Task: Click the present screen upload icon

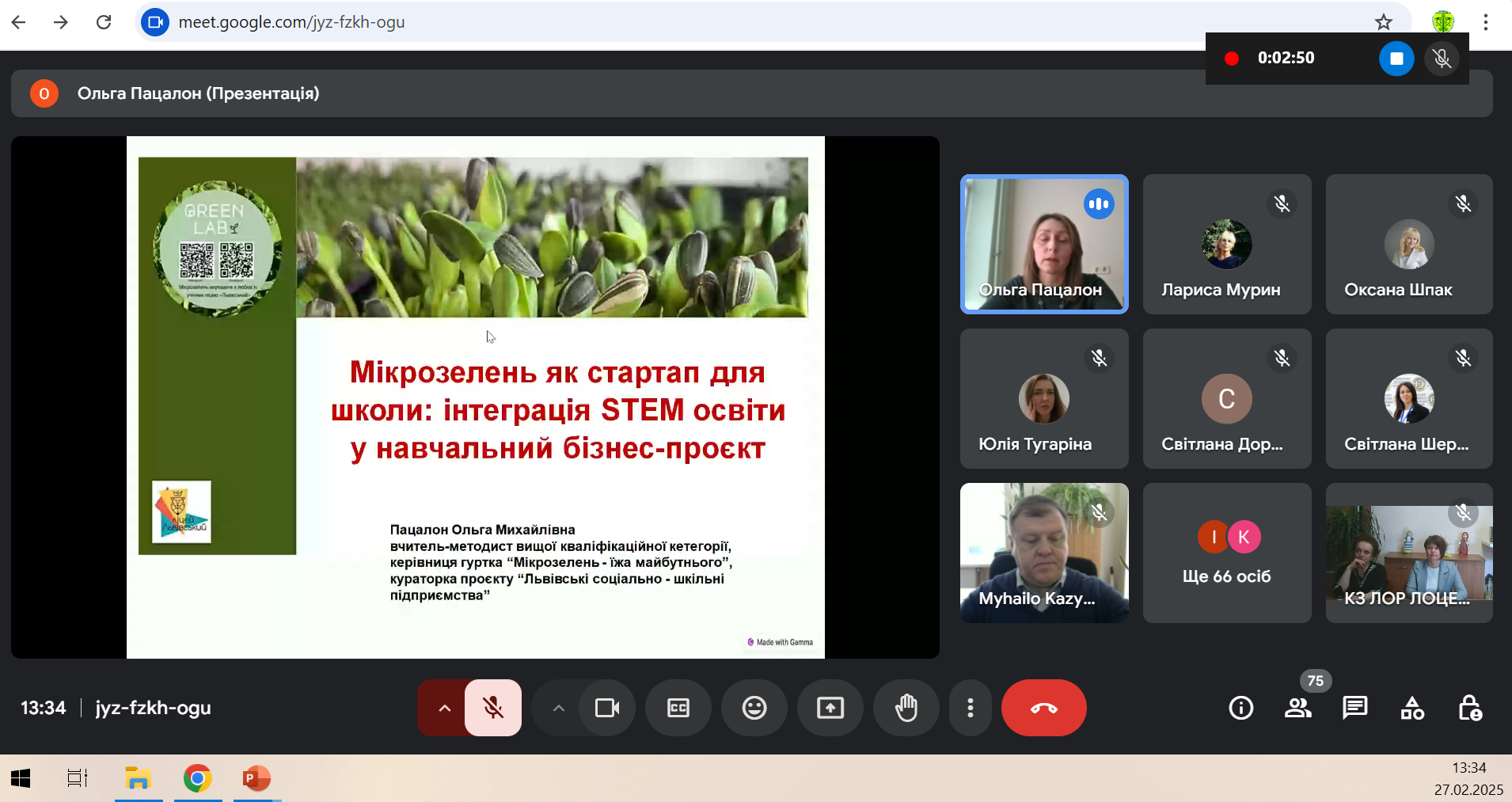Action: [x=830, y=708]
